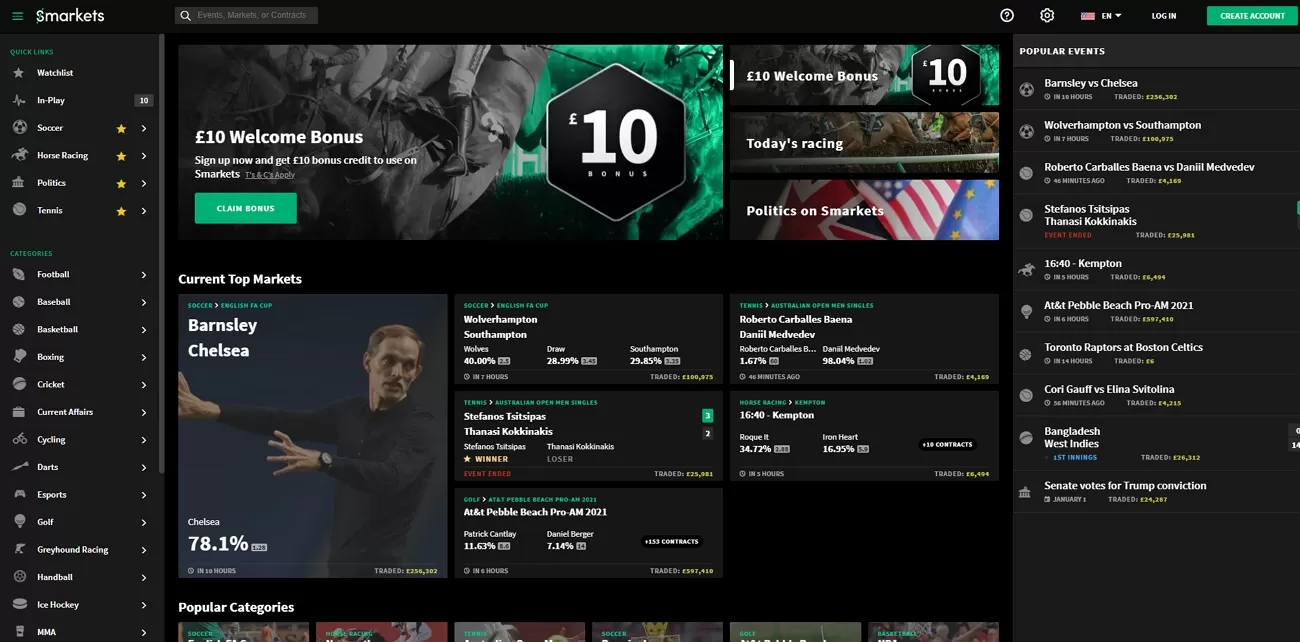Expand the Baseball category chevron
1300x642 pixels.
(144, 302)
